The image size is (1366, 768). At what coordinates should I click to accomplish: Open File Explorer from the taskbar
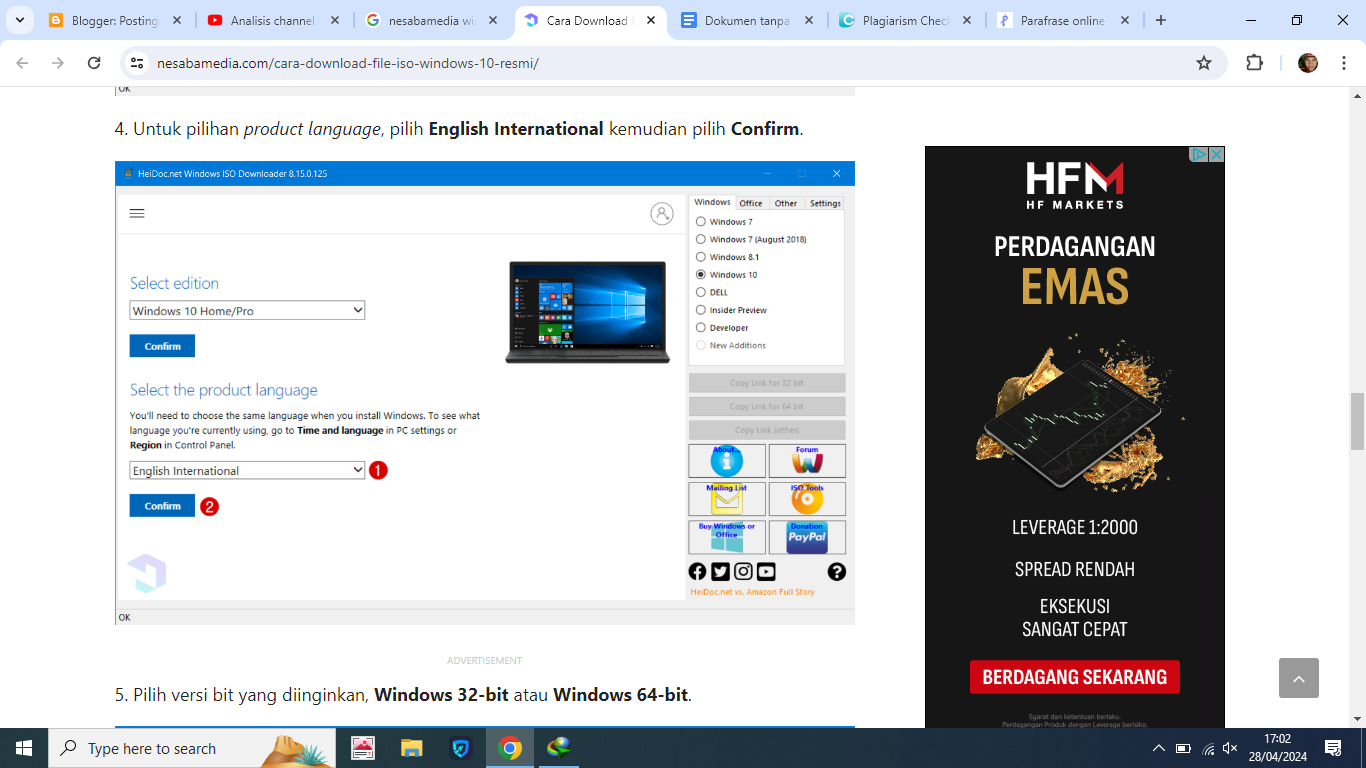click(412, 748)
